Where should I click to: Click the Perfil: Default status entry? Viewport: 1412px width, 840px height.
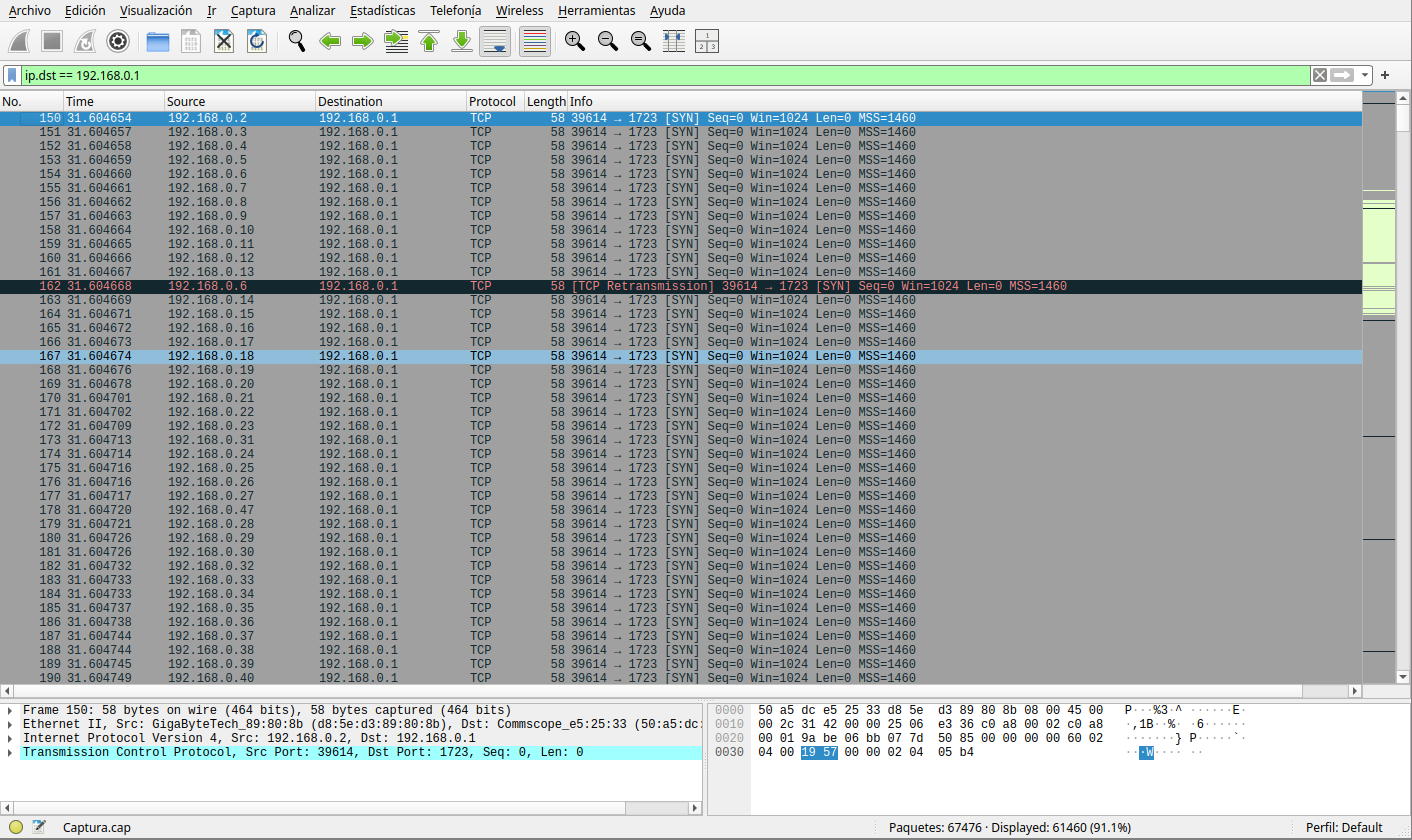[x=1343, y=827]
